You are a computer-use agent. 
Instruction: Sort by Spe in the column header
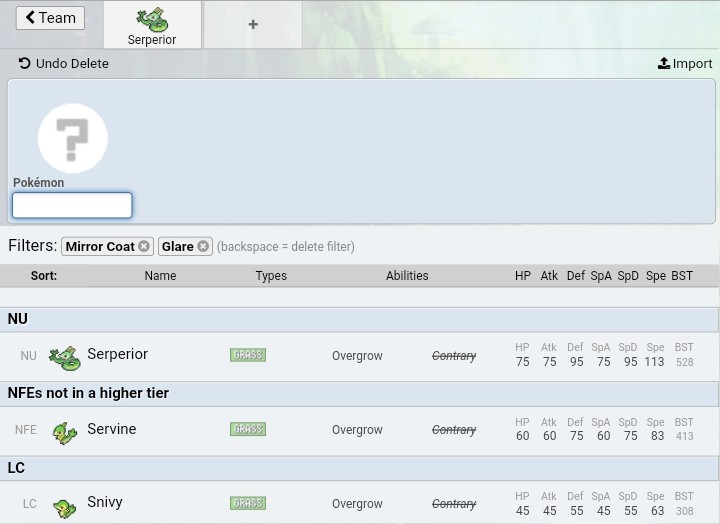(656, 276)
